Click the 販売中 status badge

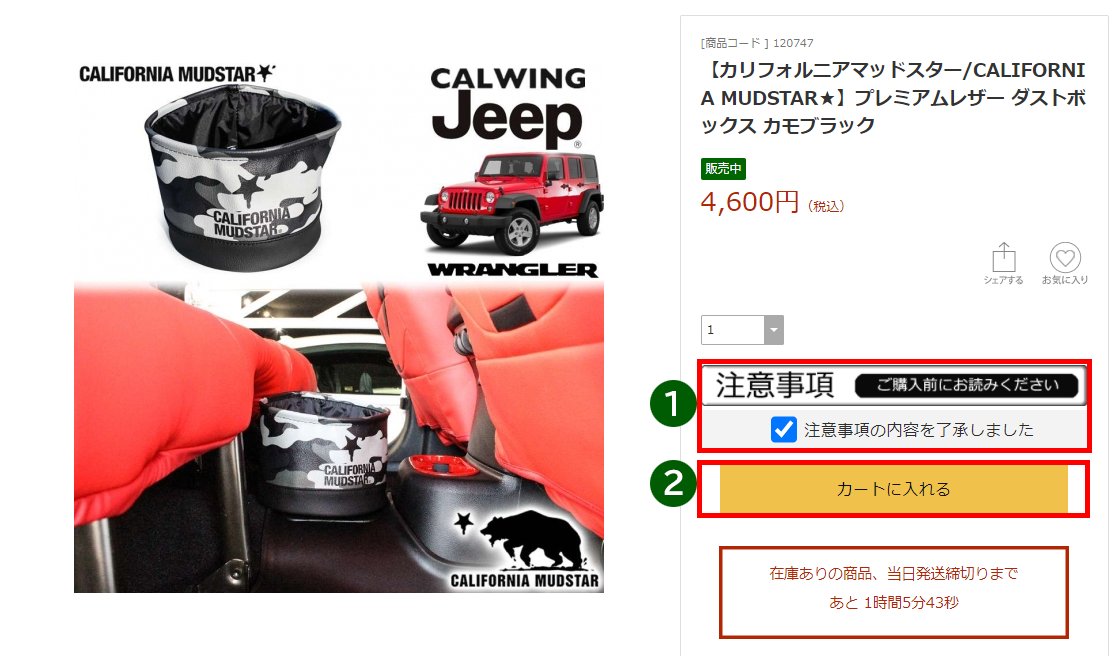pos(723,168)
